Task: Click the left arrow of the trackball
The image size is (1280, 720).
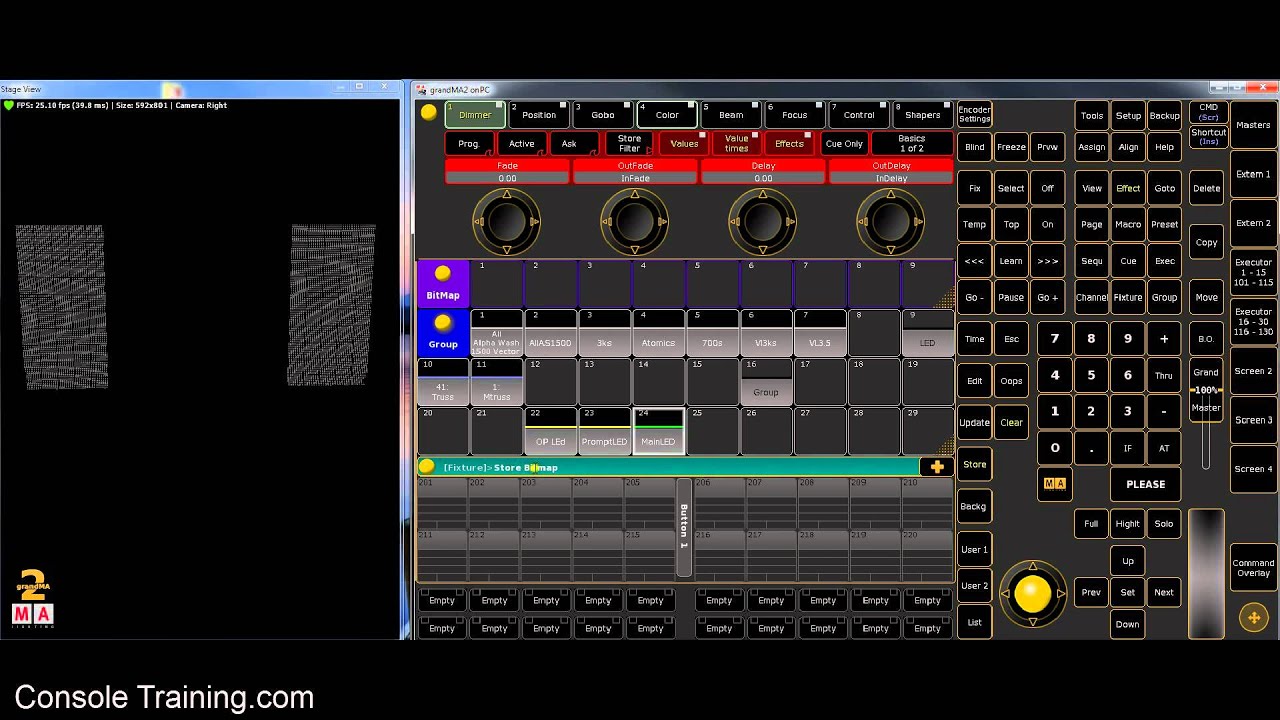Action: coord(1004,594)
